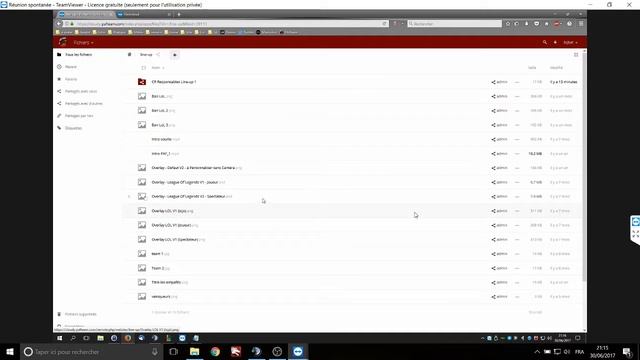Viewport: 640px width, 360px height.
Task: Click the image thumbnail icon of vainqueurs file
Action: click(142, 297)
